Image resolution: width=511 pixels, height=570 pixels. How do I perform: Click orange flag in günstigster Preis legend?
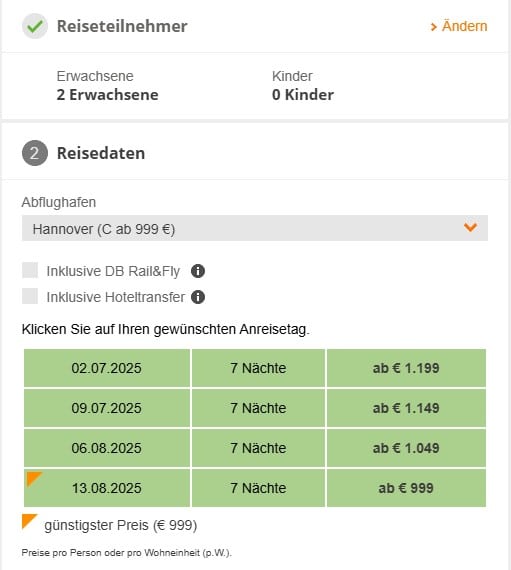click(x=29, y=521)
